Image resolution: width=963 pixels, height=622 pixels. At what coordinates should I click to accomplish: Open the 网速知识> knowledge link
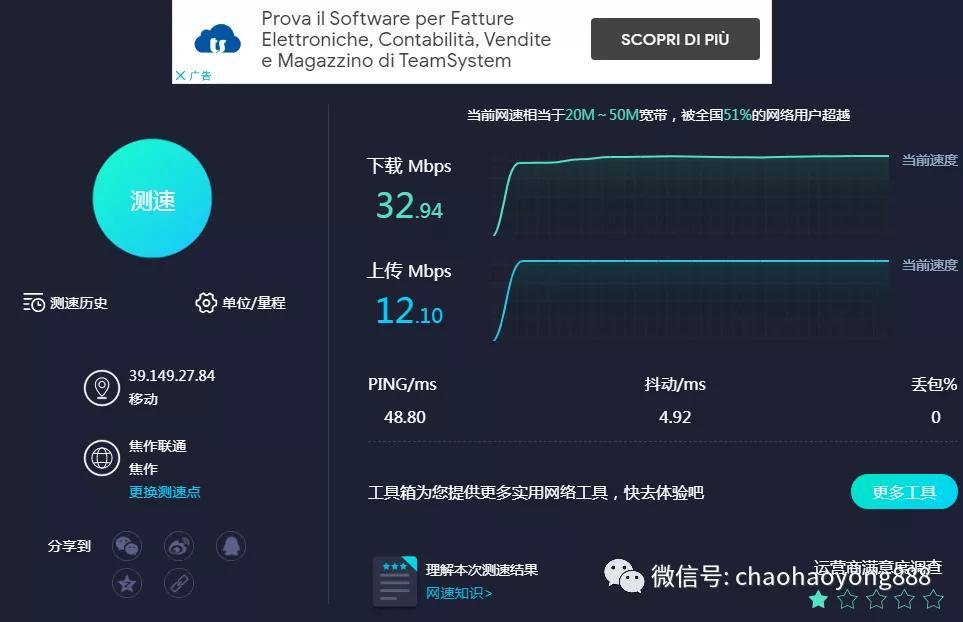click(x=459, y=591)
